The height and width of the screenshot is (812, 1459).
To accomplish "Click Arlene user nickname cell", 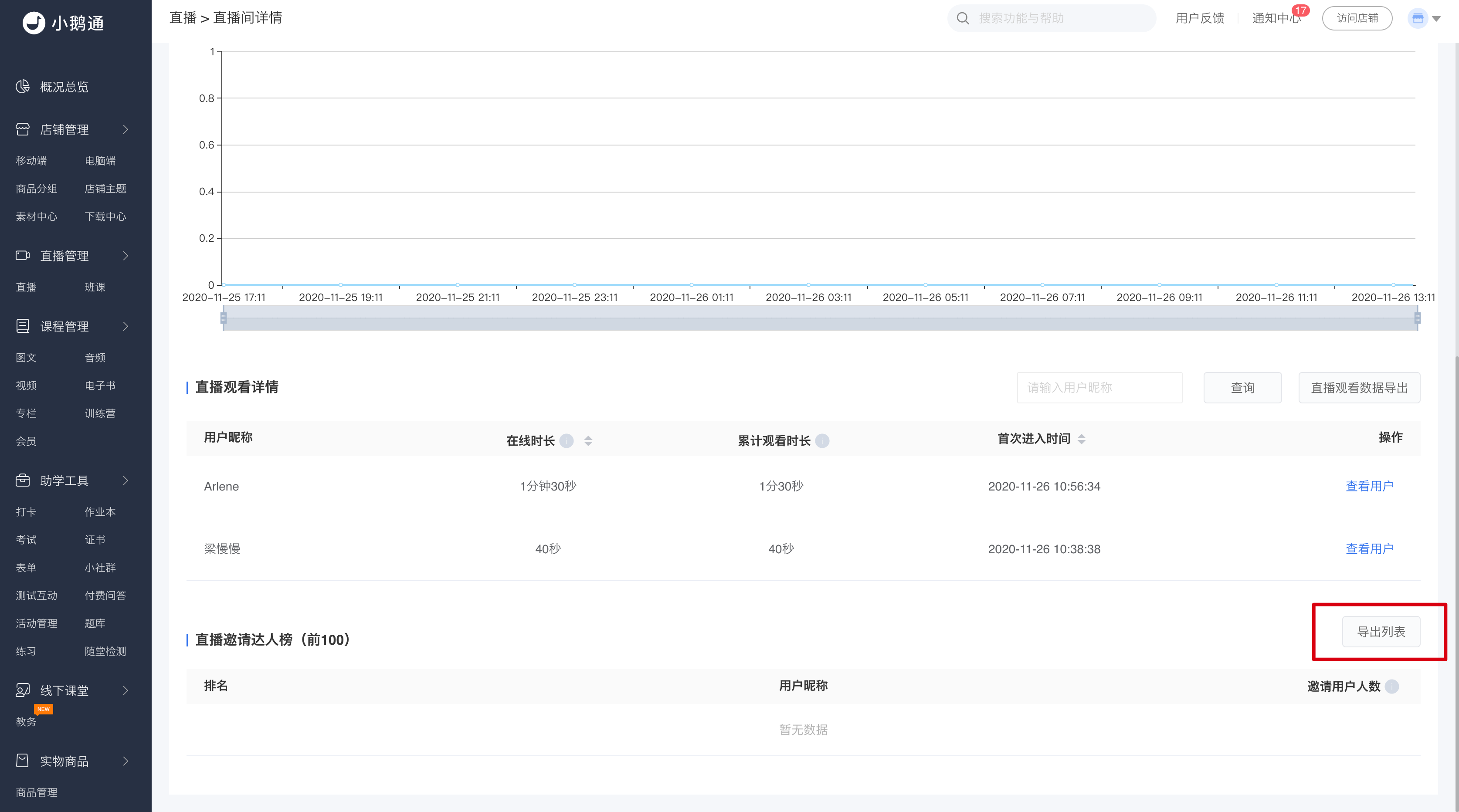I will [221, 487].
